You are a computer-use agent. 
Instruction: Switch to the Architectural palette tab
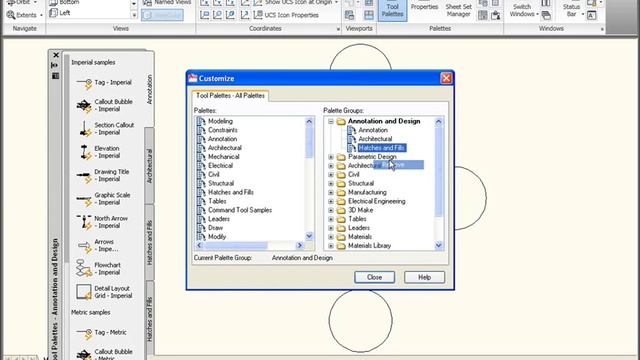(149, 166)
